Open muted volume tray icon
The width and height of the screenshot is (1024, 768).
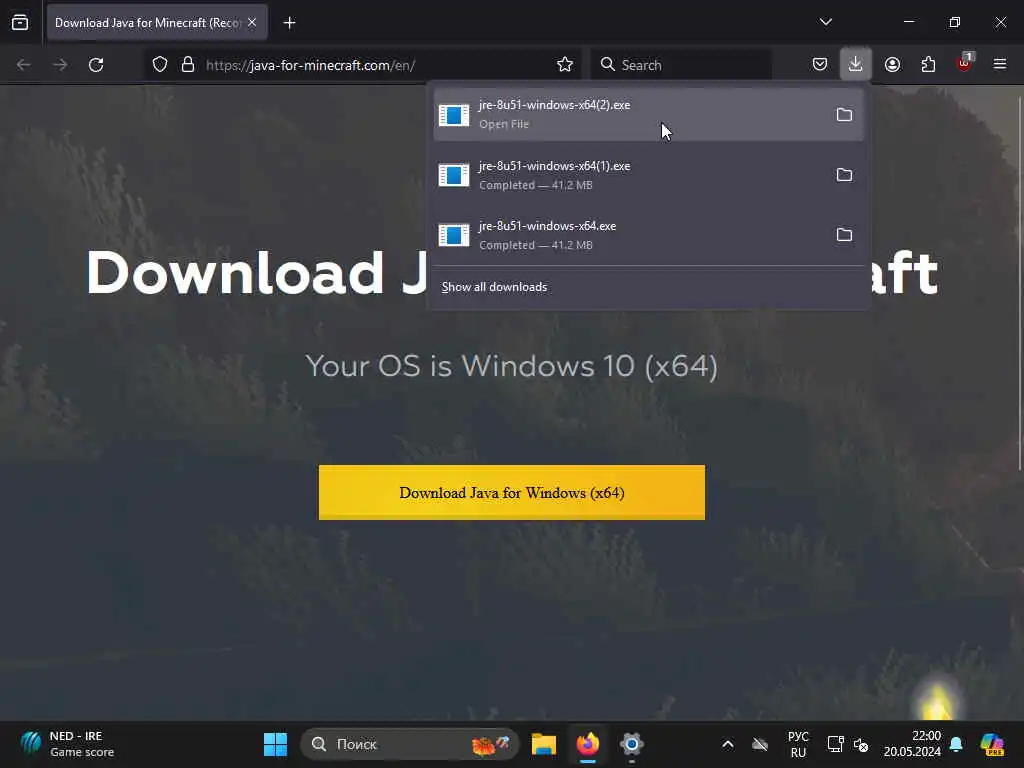861,744
